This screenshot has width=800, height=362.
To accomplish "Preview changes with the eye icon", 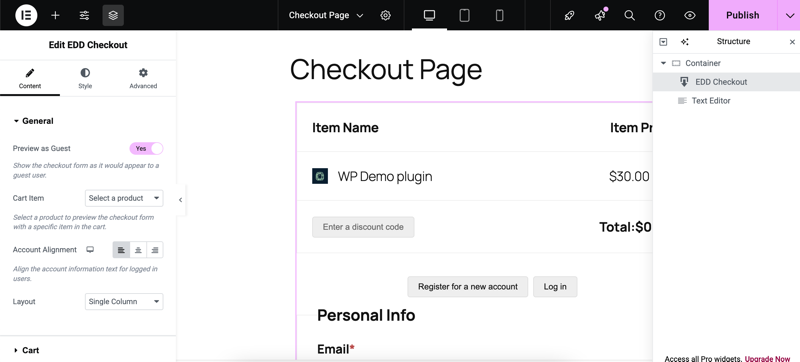I will click(x=690, y=15).
